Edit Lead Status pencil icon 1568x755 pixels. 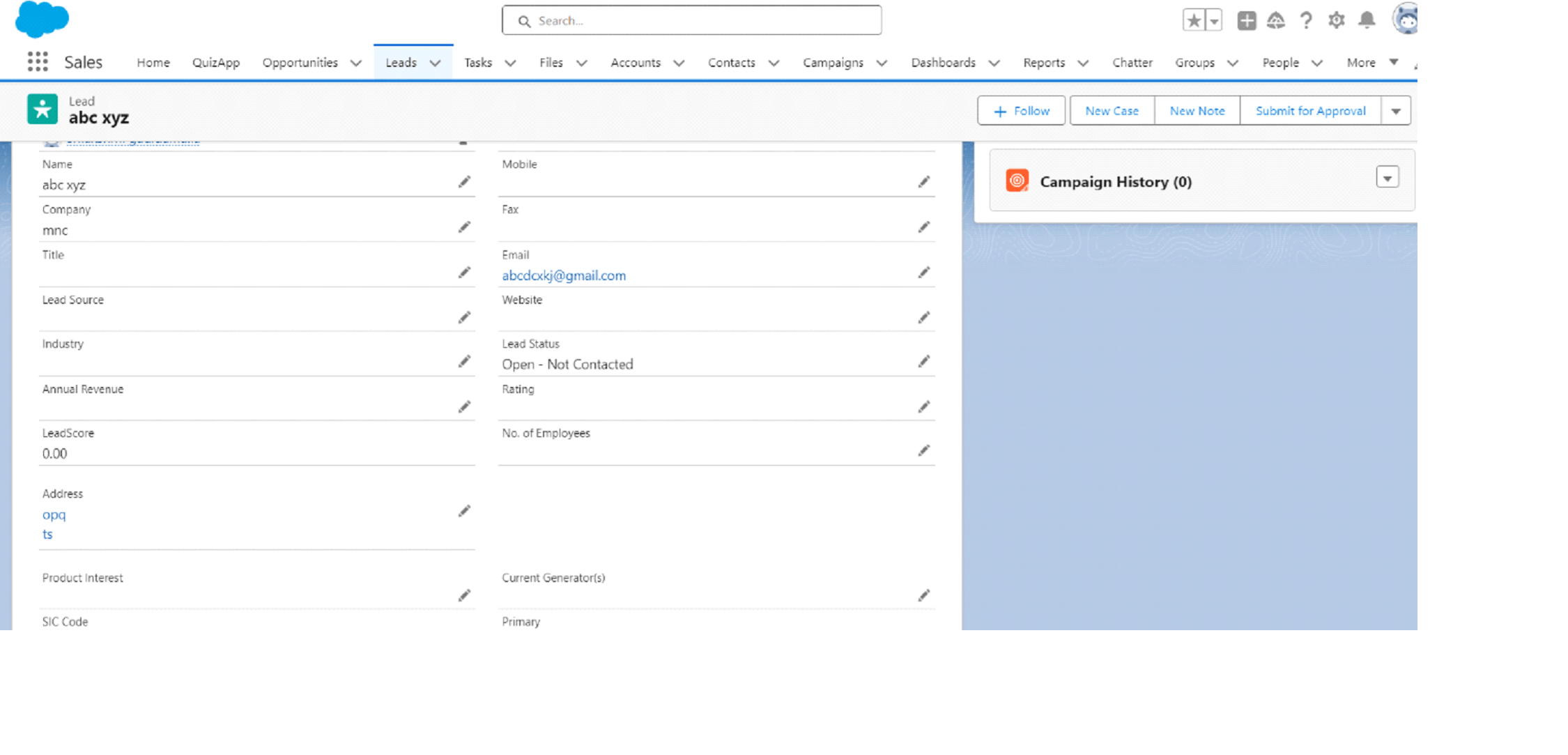click(x=924, y=361)
